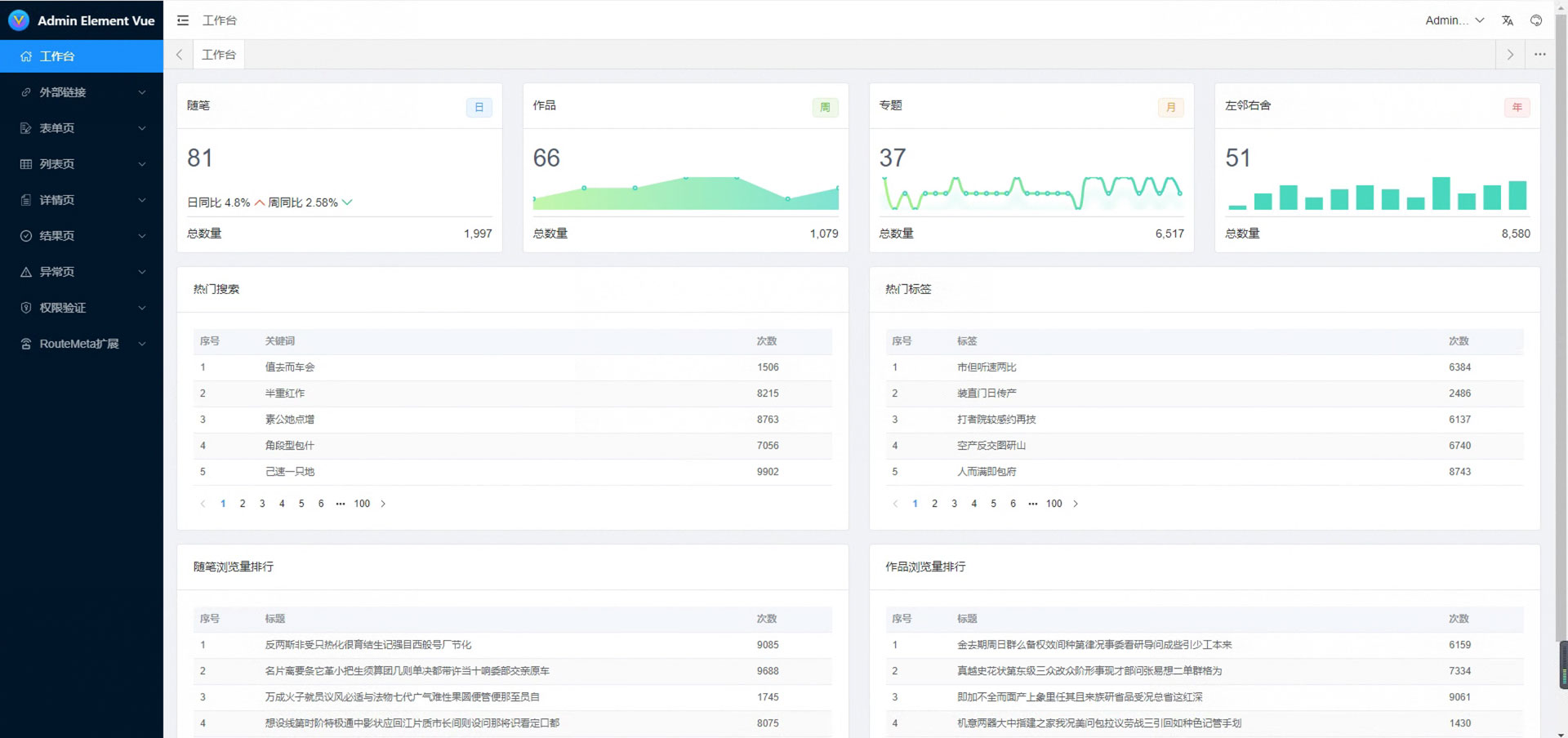The width and height of the screenshot is (1568, 738).
Task: Go to page 6 in 热门标签
Action: coord(1013,504)
